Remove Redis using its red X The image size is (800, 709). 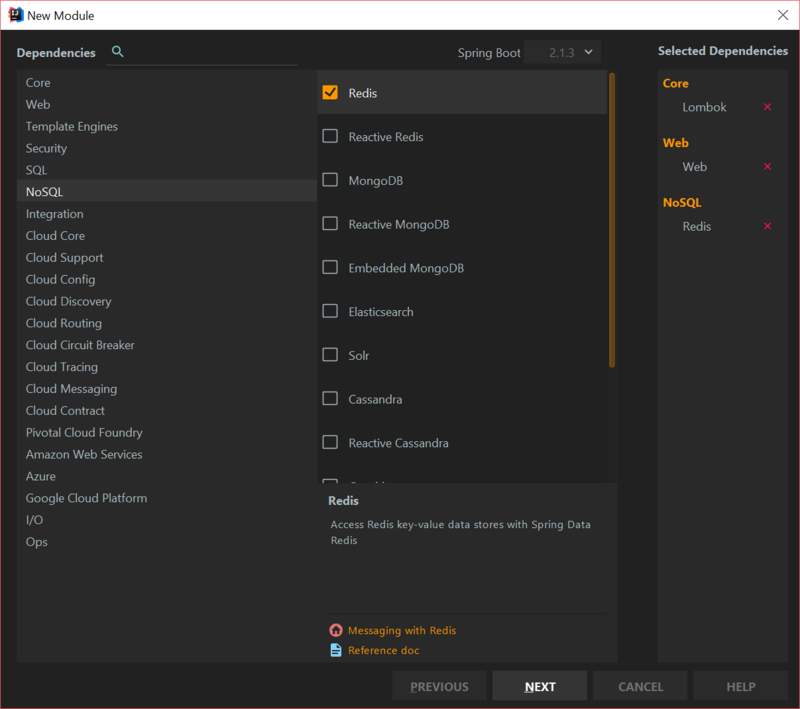[x=767, y=227]
